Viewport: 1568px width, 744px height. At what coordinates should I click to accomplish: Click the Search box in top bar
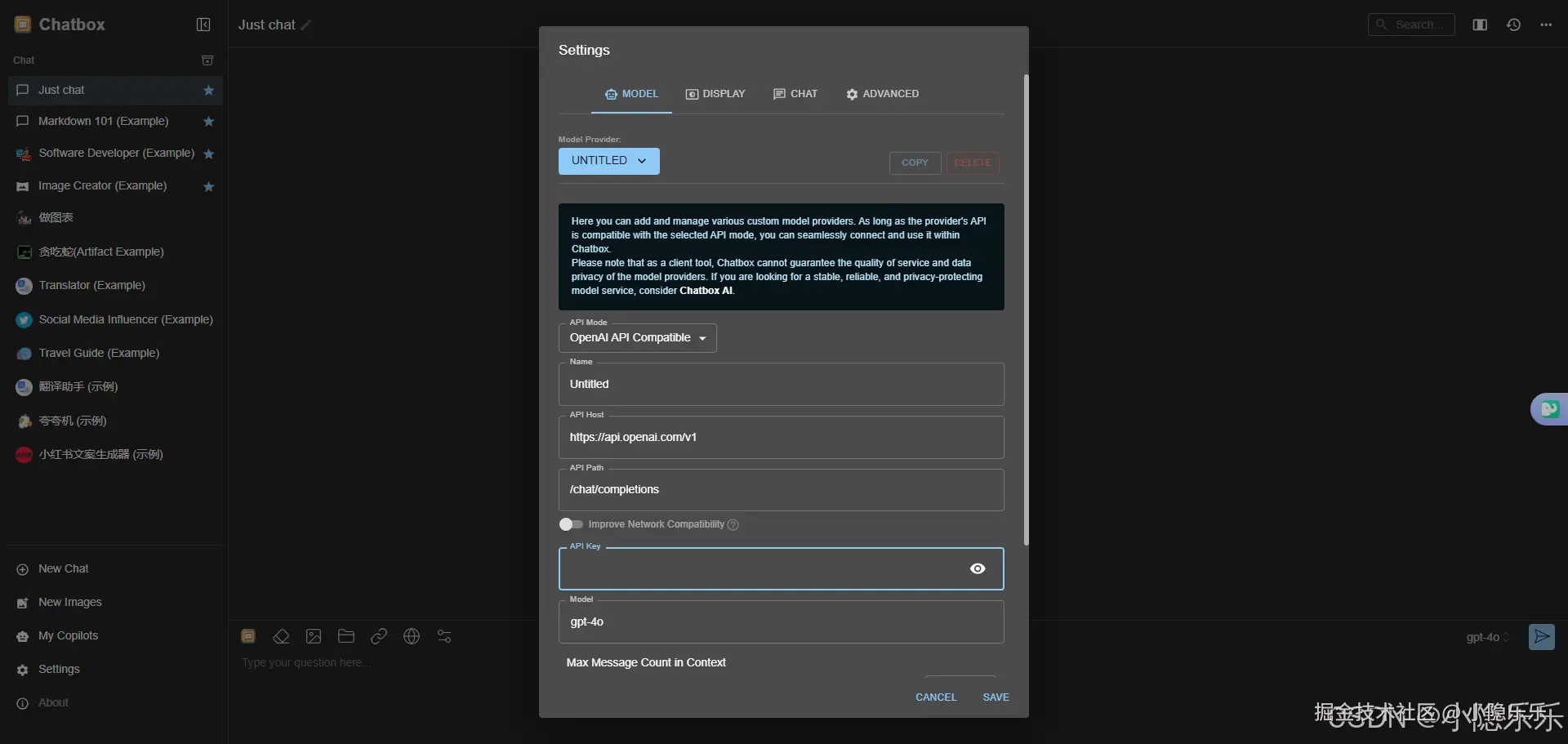click(1411, 25)
